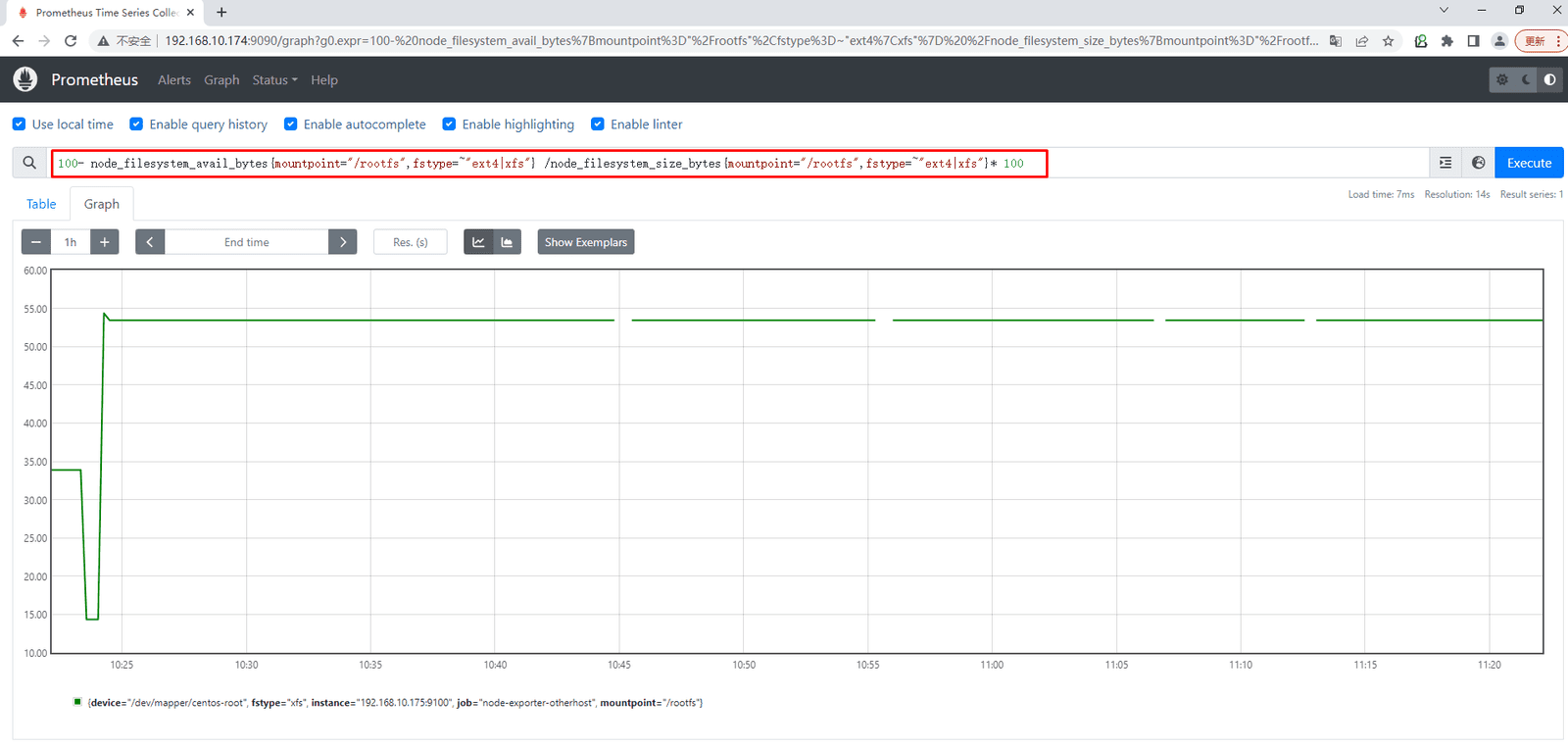Image resolution: width=1568 pixels, height=747 pixels.
Task: Switch to the light theme sun icon
Action: pos(1501,79)
